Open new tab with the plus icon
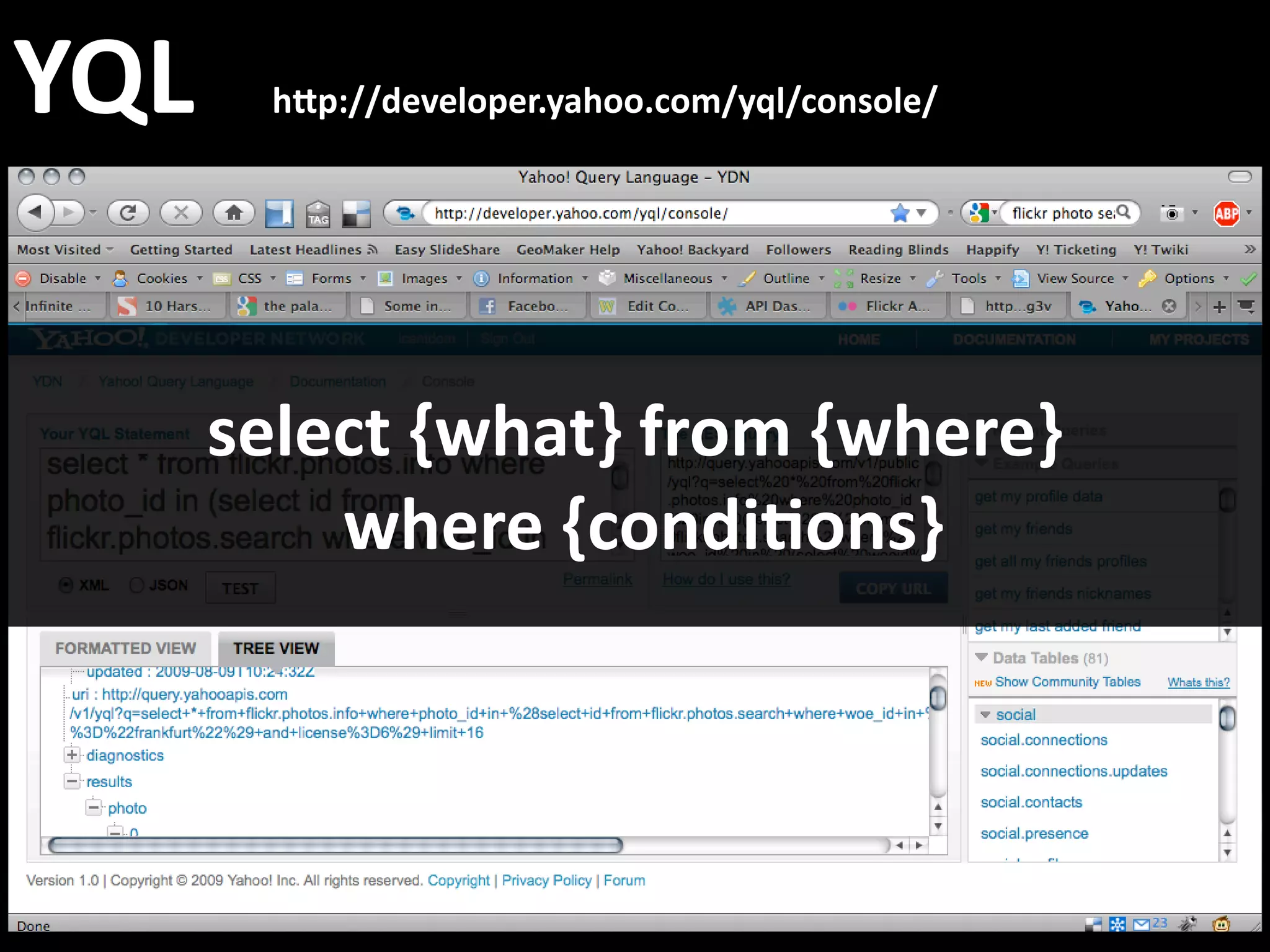 pyautogui.click(x=1219, y=307)
